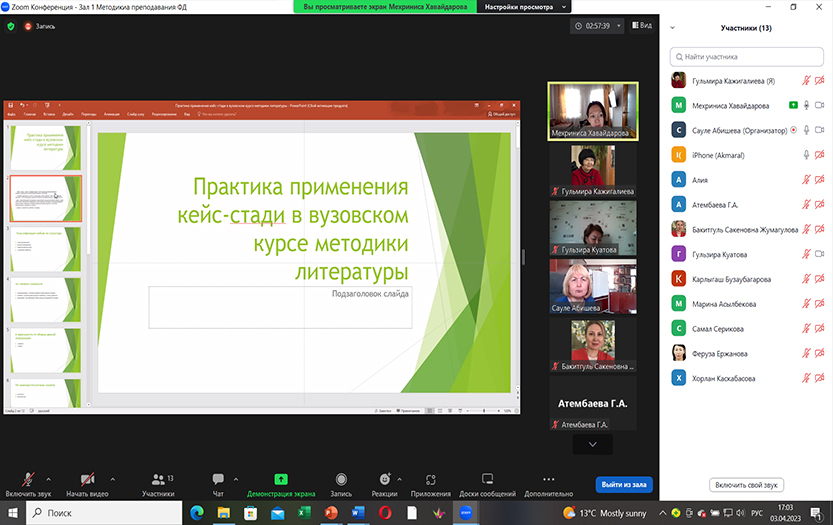Expand more video tiles with the down chevron

(x=593, y=443)
